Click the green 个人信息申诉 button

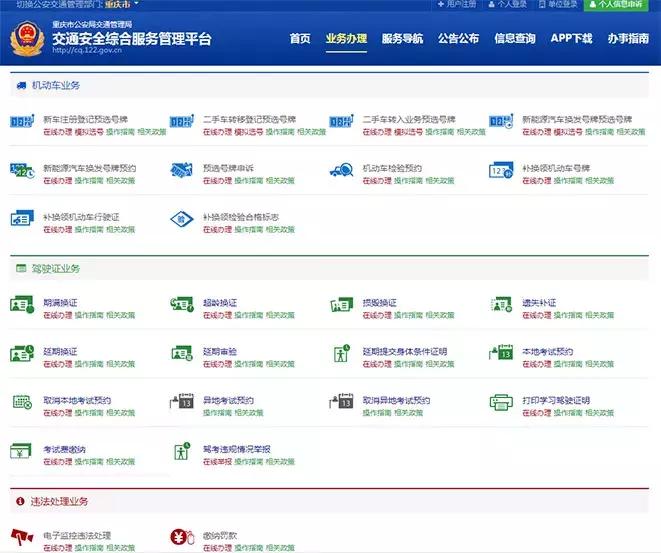616,5
